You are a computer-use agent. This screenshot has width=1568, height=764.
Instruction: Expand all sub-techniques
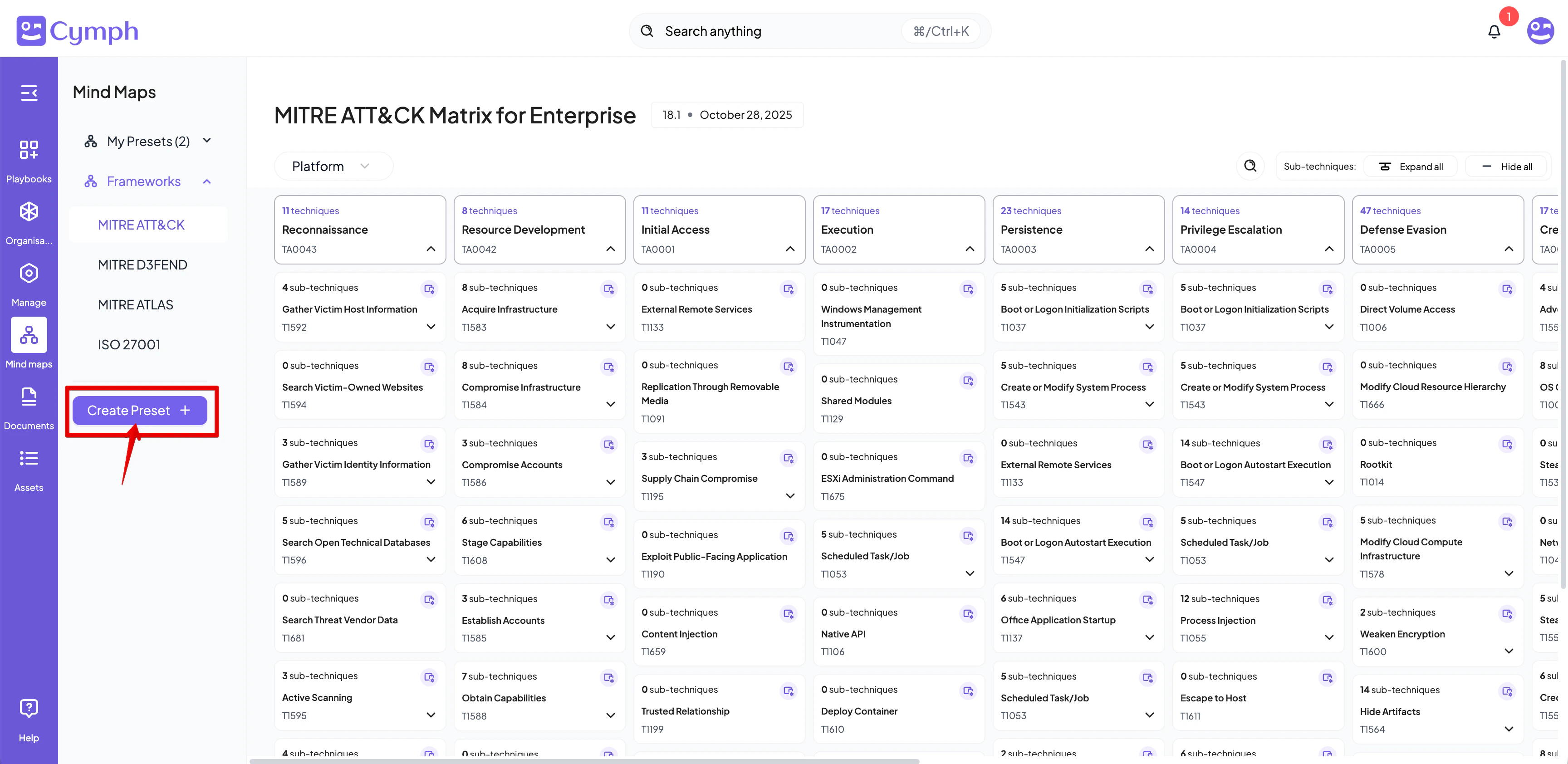coord(1411,167)
